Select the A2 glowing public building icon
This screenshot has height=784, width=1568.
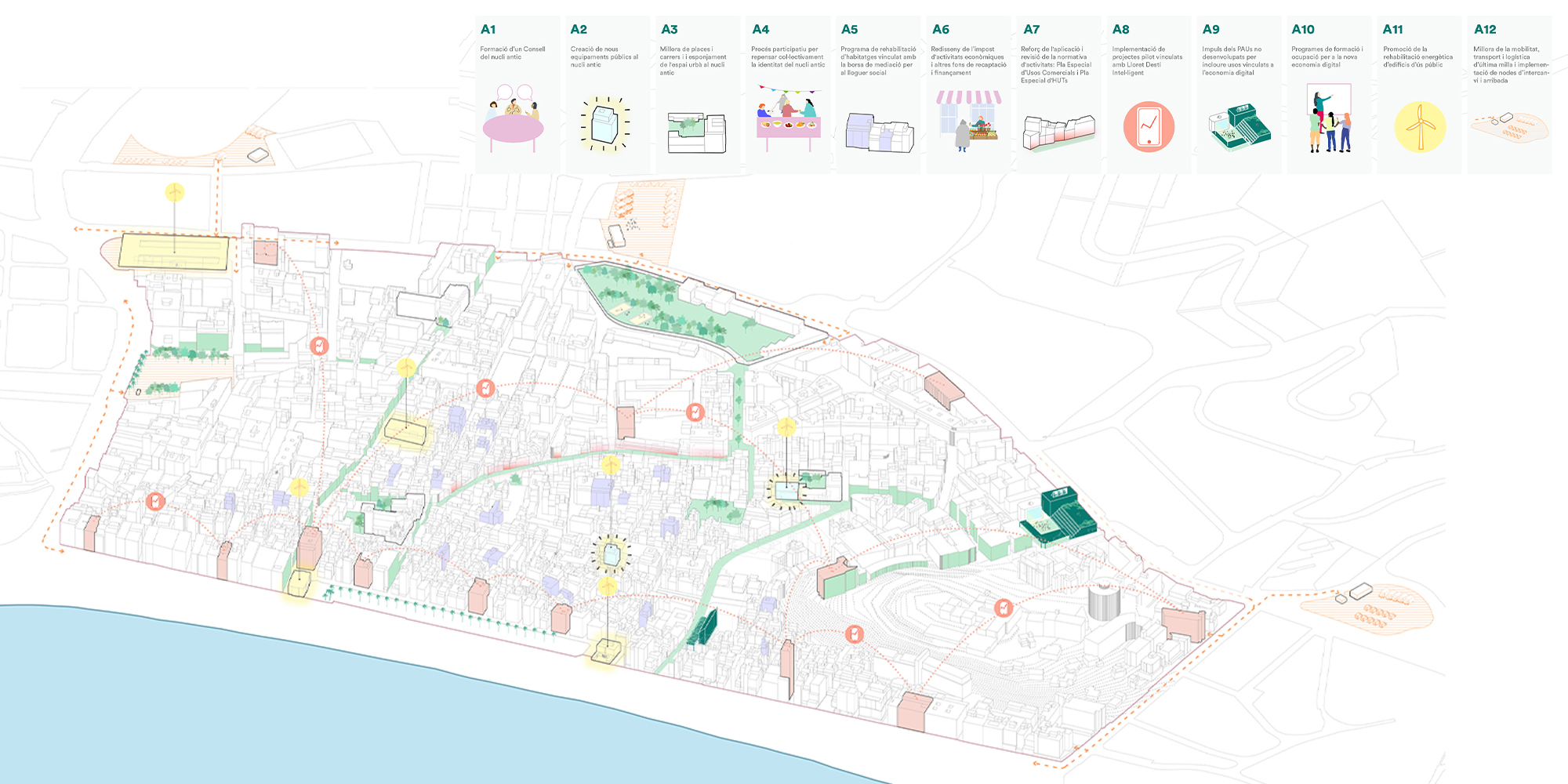pos(604,124)
